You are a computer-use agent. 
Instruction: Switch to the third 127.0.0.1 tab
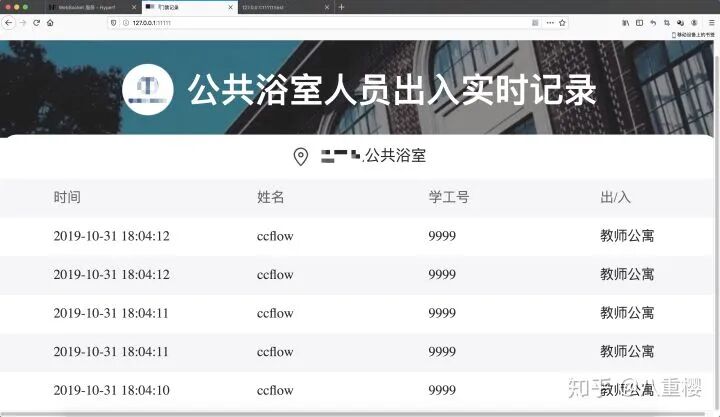click(x=286, y=7)
